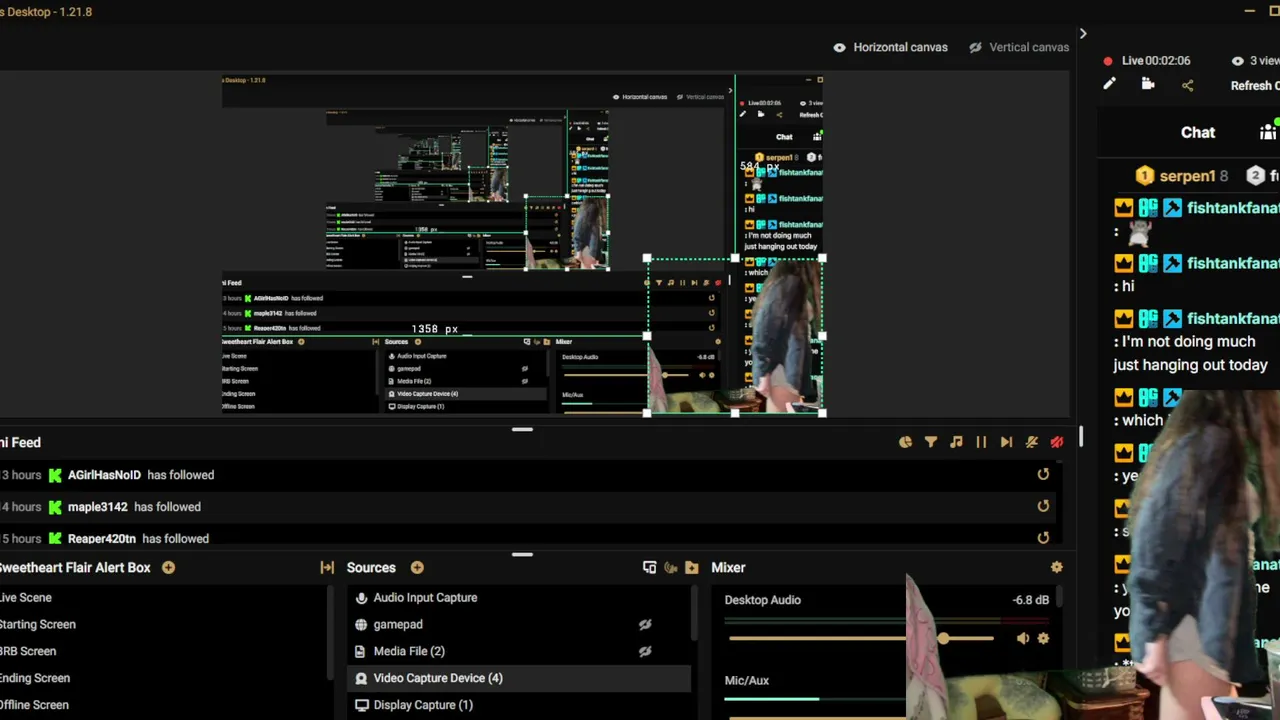Skip the current alert
Screen dimensions: 1280x720
pyautogui.click(x=1006, y=442)
